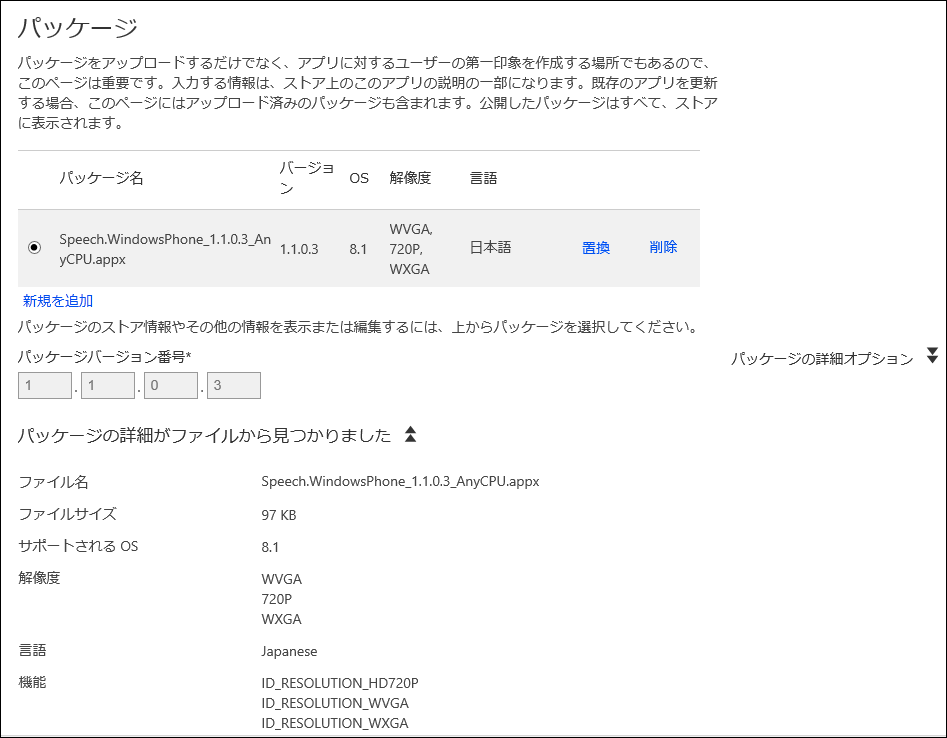Click ID_RESOLUTION_WVGA in the 機能 list
This screenshot has width=947, height=738.
(x=335, y=703)
